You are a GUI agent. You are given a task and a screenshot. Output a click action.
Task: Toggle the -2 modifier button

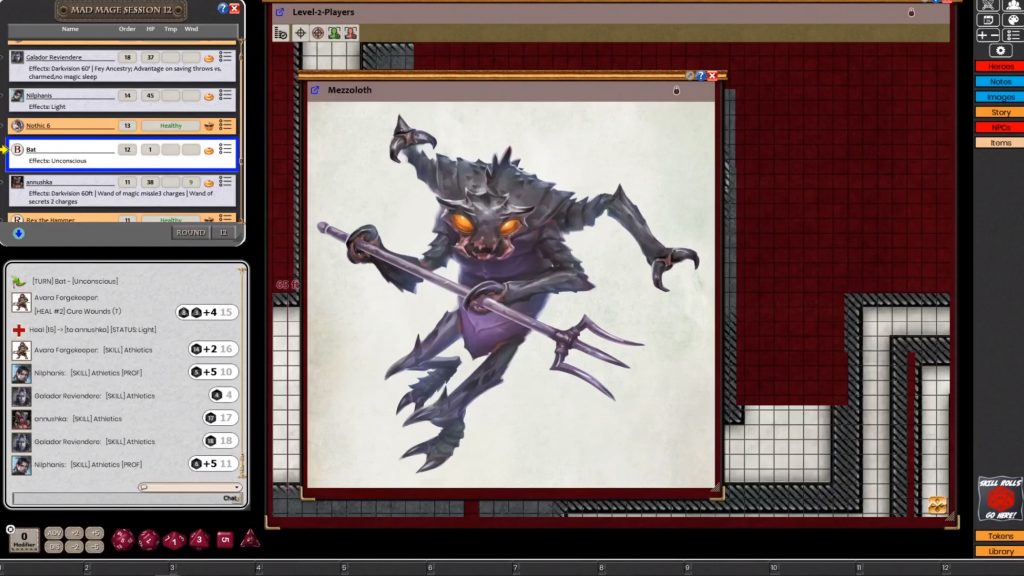coord(74,547)
